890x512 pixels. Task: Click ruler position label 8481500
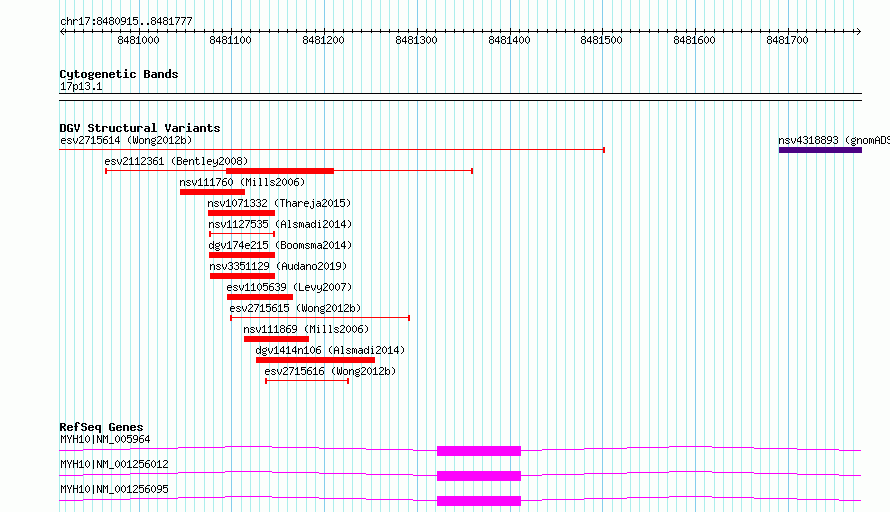coord(602,40)
